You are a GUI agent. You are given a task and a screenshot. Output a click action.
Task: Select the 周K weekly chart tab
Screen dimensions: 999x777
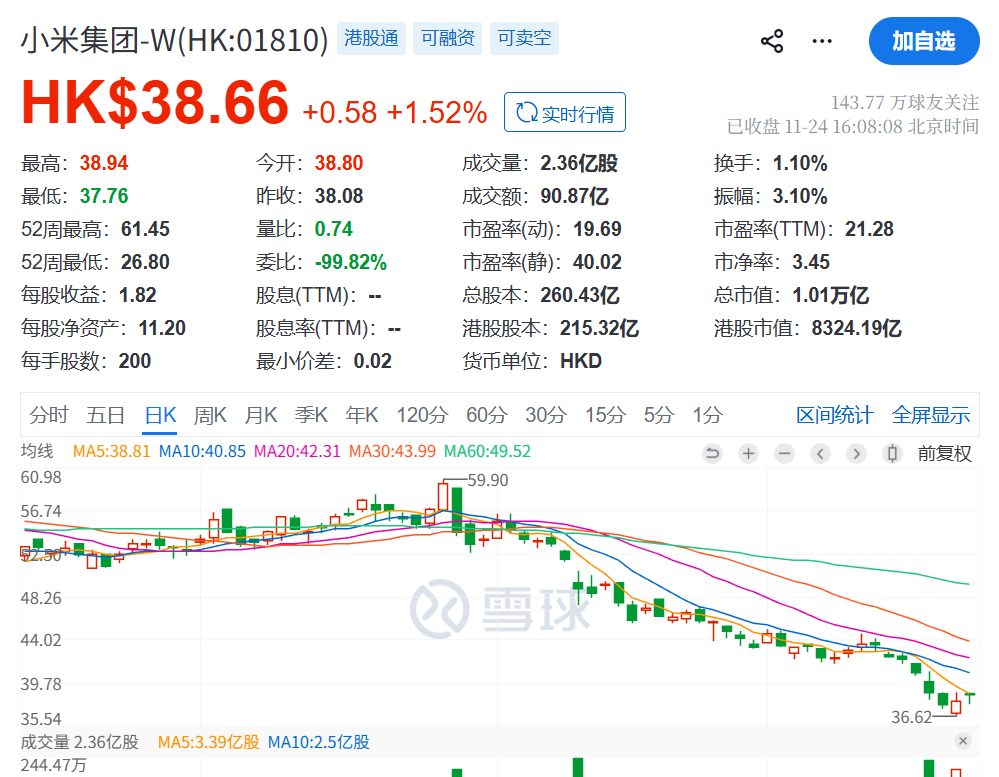tap(210, 415)
